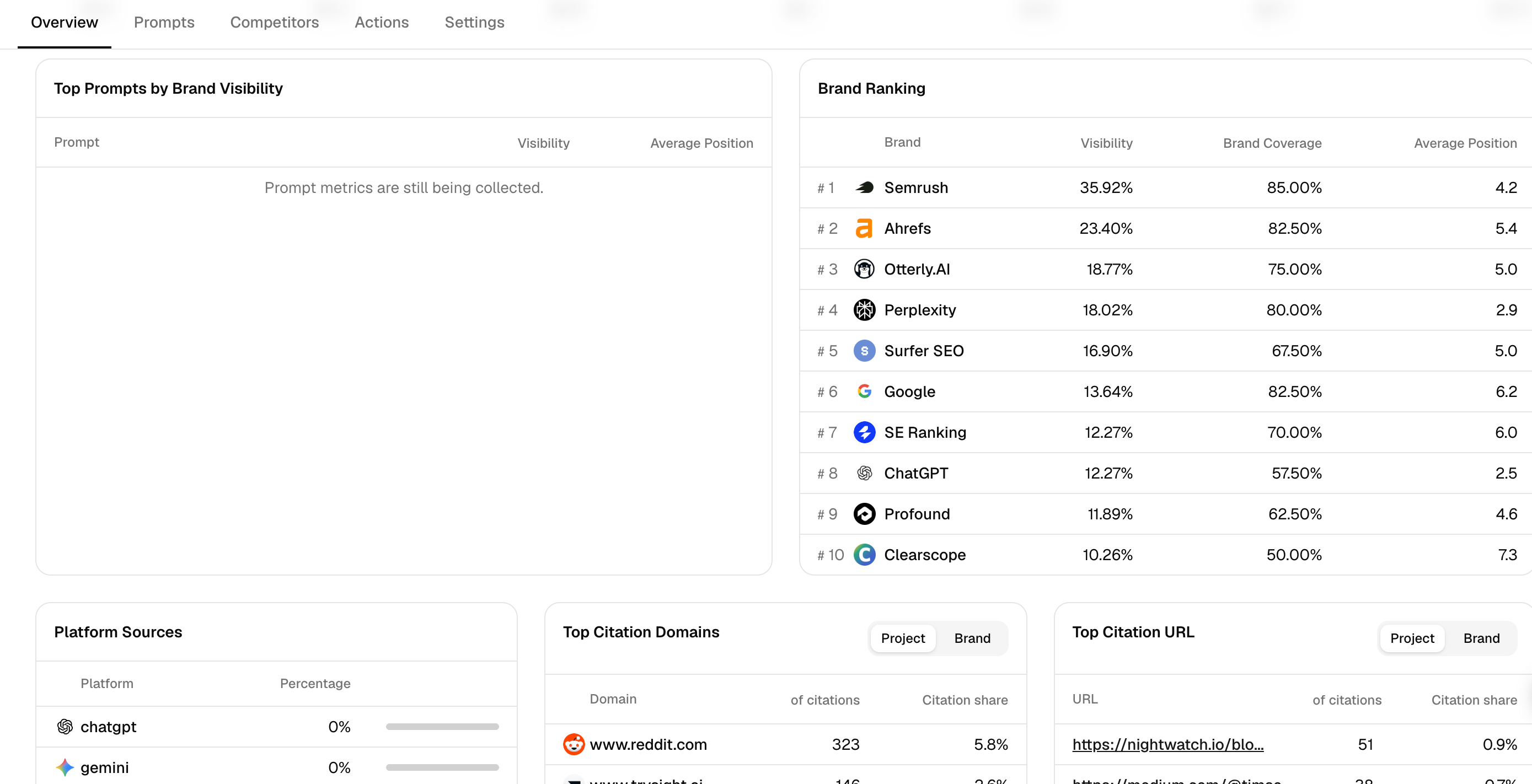Click the Visibility column header in Brand Ranking
This screenshot has height=784, width=1532.
pyautogui.click(x=1106, y=143)
